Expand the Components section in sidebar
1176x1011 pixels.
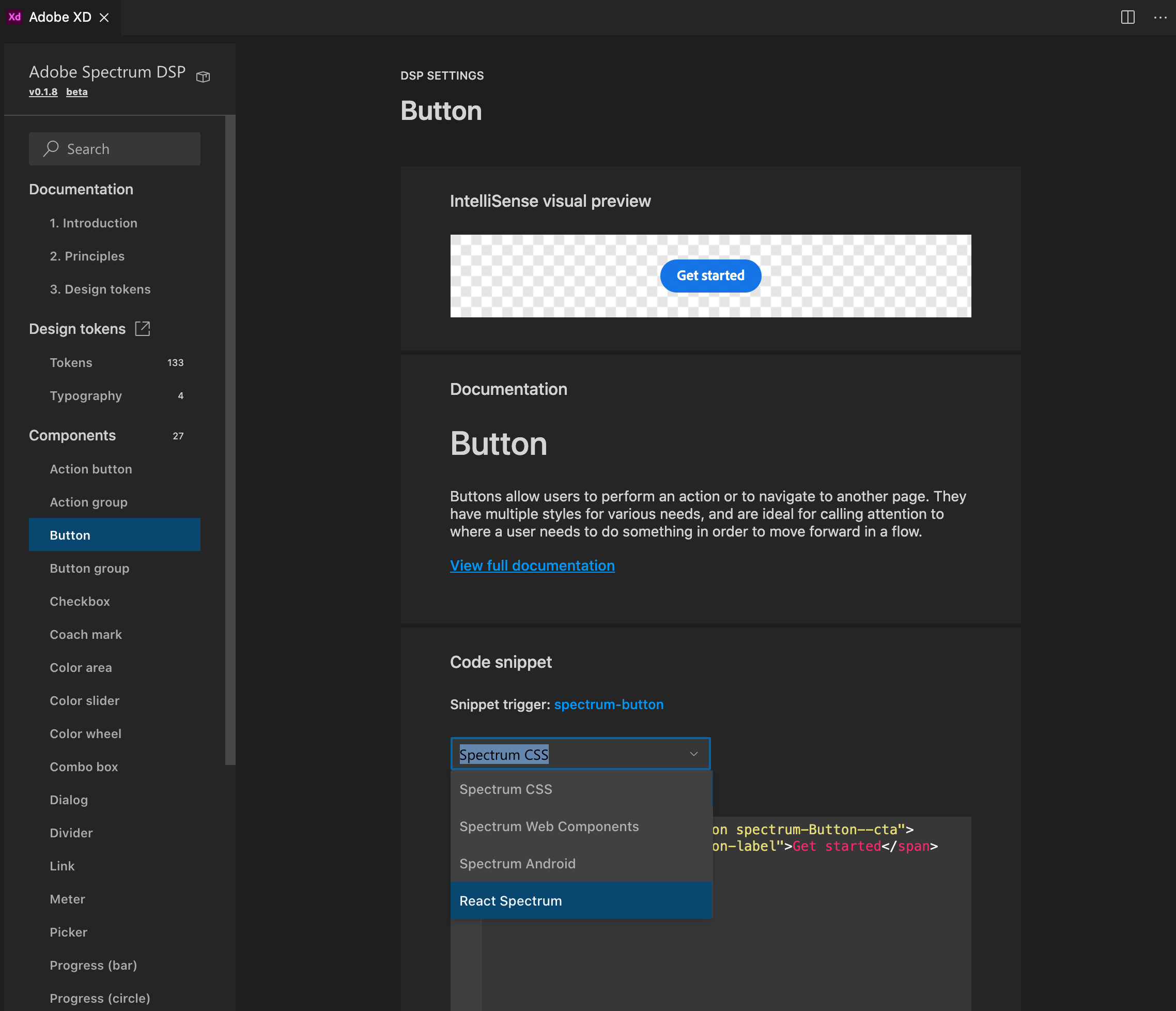tap(72, 434)
